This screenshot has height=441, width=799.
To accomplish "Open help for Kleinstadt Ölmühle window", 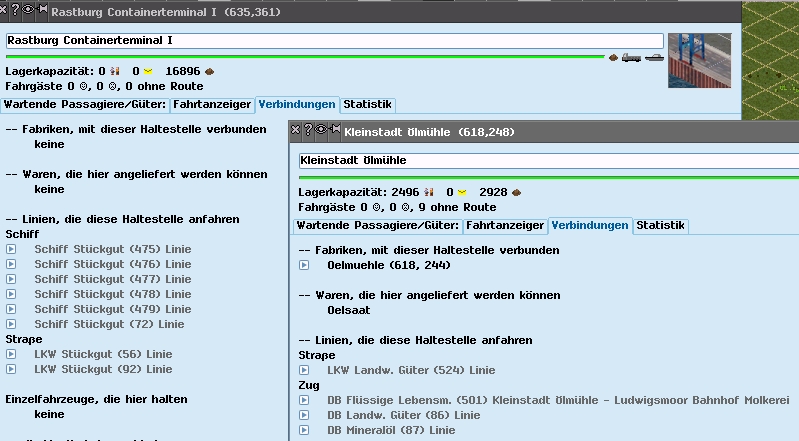I will (308, 130).
